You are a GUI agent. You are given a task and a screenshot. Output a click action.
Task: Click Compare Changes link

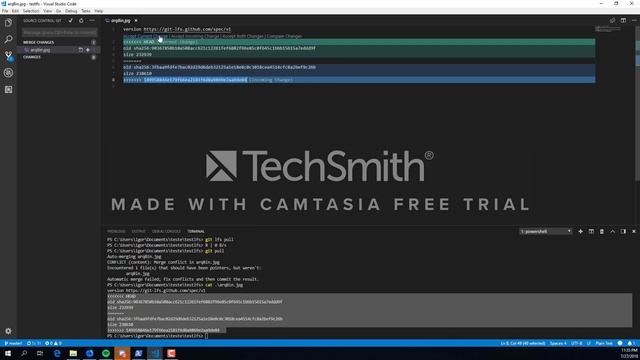point(284,36)
